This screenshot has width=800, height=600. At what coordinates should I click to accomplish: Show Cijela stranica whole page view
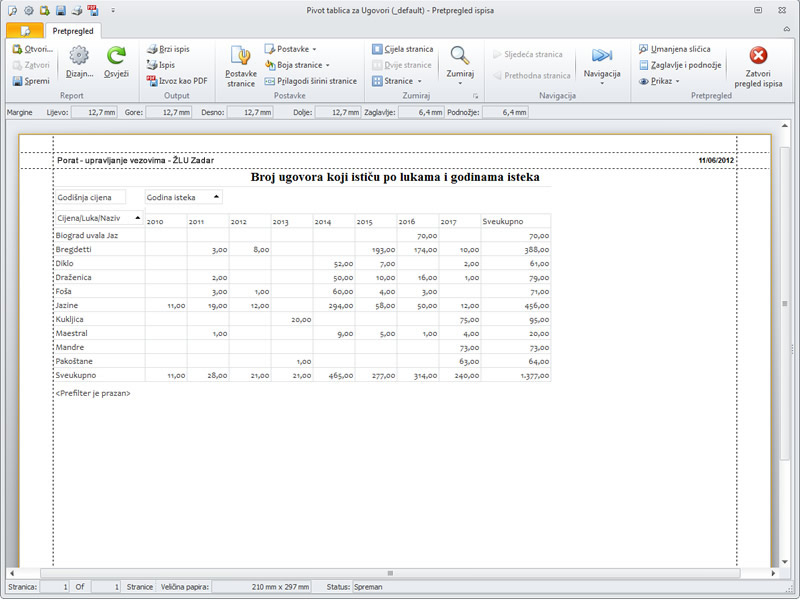[x=403, y=49]
